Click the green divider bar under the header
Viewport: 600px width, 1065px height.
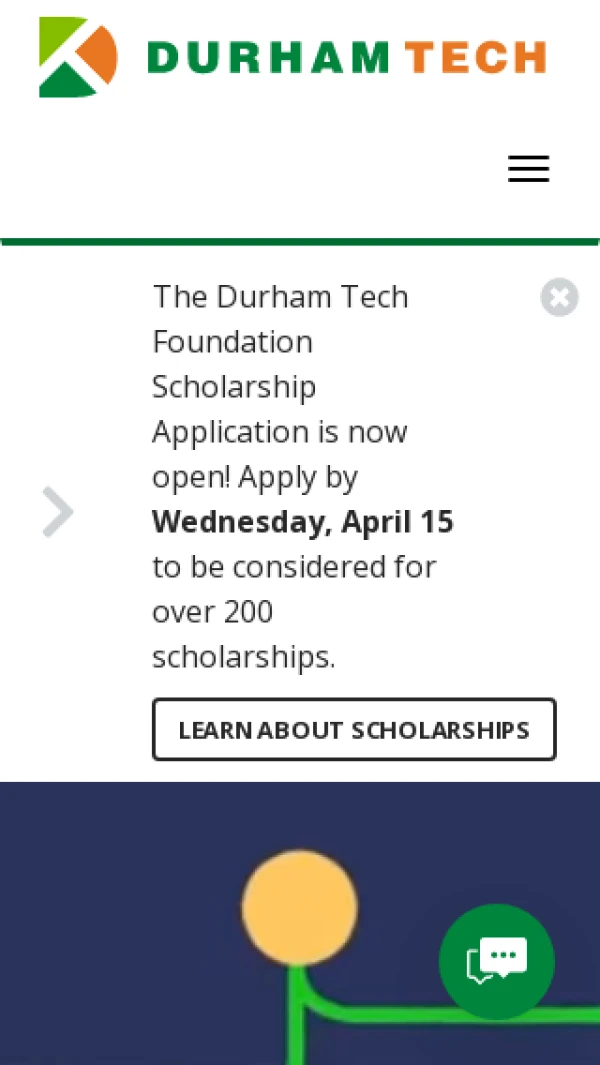coord(300,241)
